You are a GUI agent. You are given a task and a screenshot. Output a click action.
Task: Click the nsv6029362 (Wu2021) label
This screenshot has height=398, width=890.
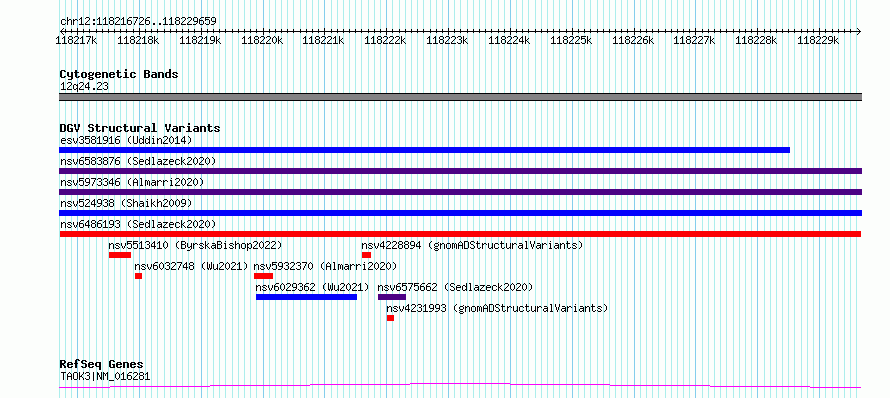(312, 287)
